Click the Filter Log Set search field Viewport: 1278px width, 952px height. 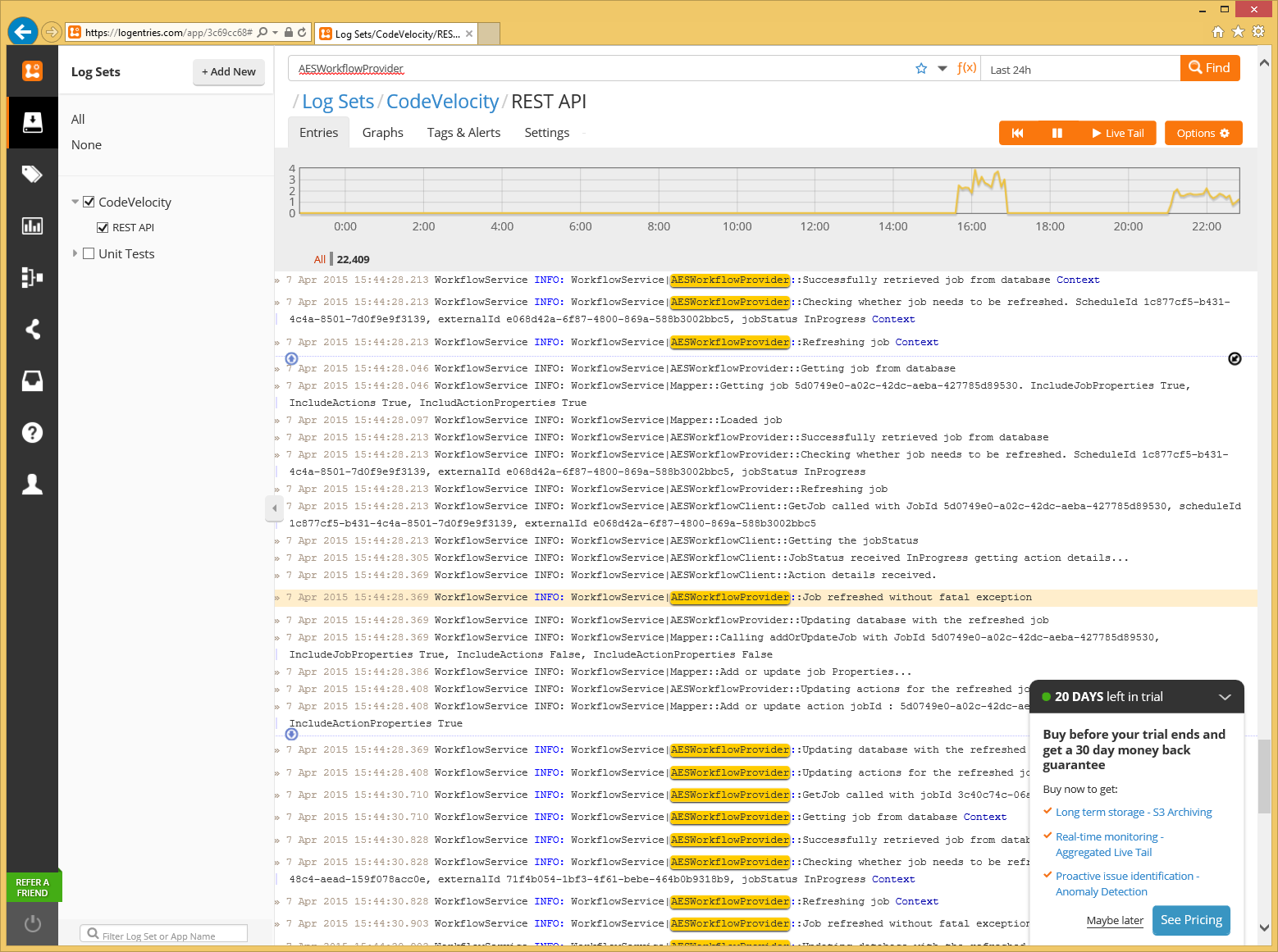(x=164, y=935)
